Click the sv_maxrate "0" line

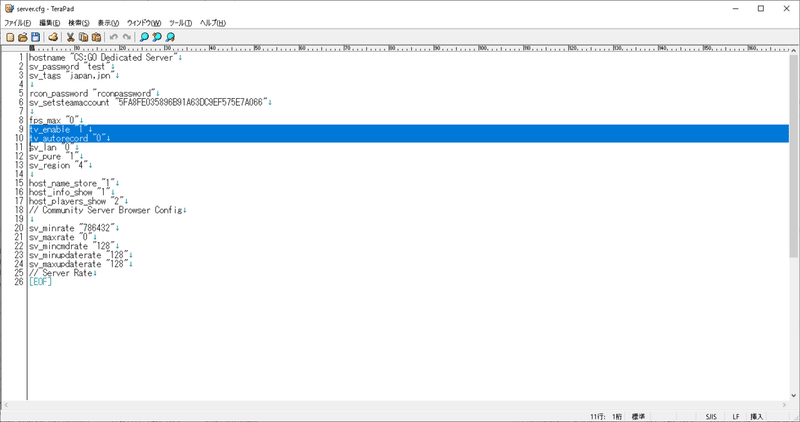tap(61, 237)
